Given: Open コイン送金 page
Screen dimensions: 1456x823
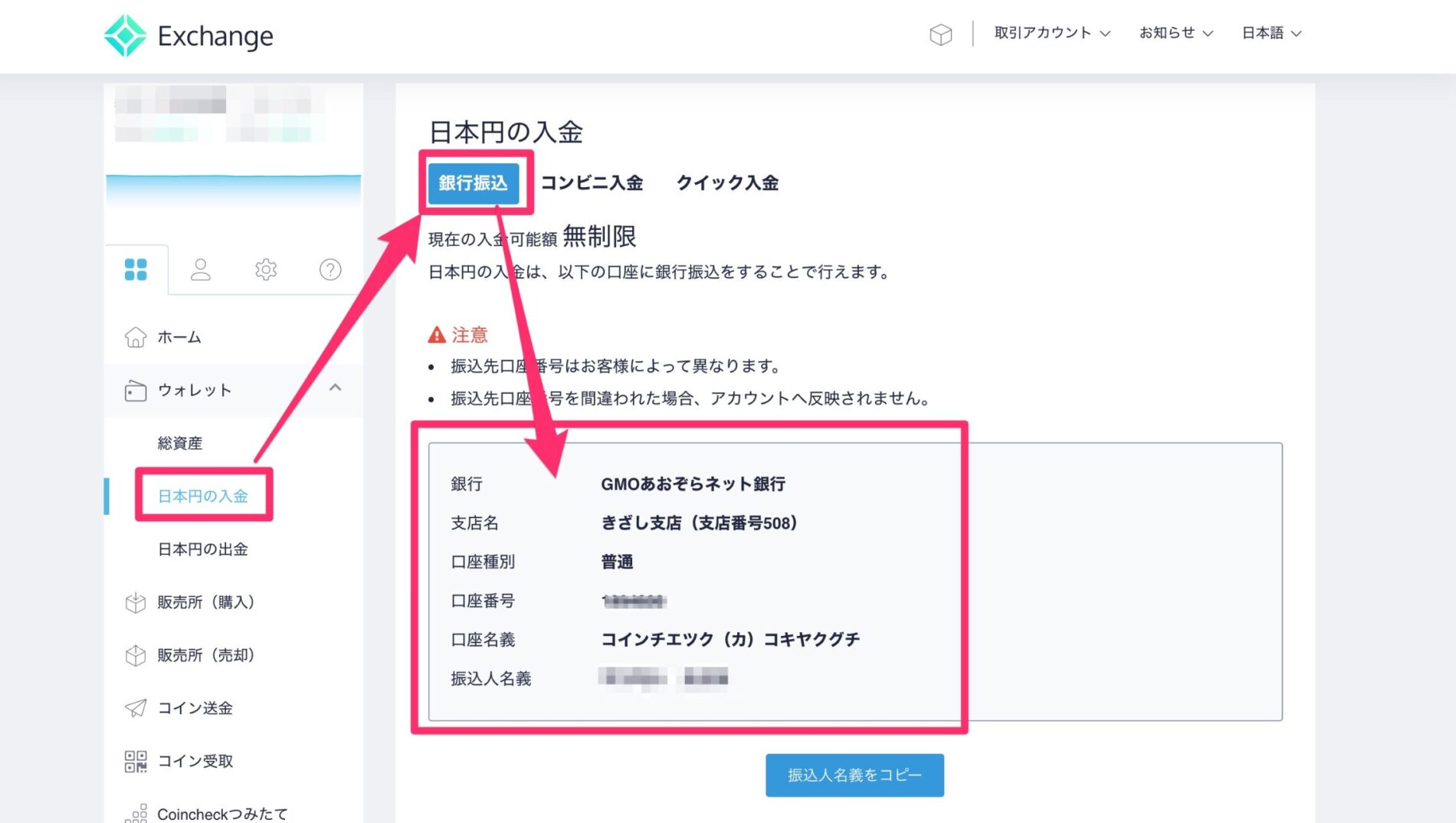Looking at the screenshot, I should [x=195, y=708].
